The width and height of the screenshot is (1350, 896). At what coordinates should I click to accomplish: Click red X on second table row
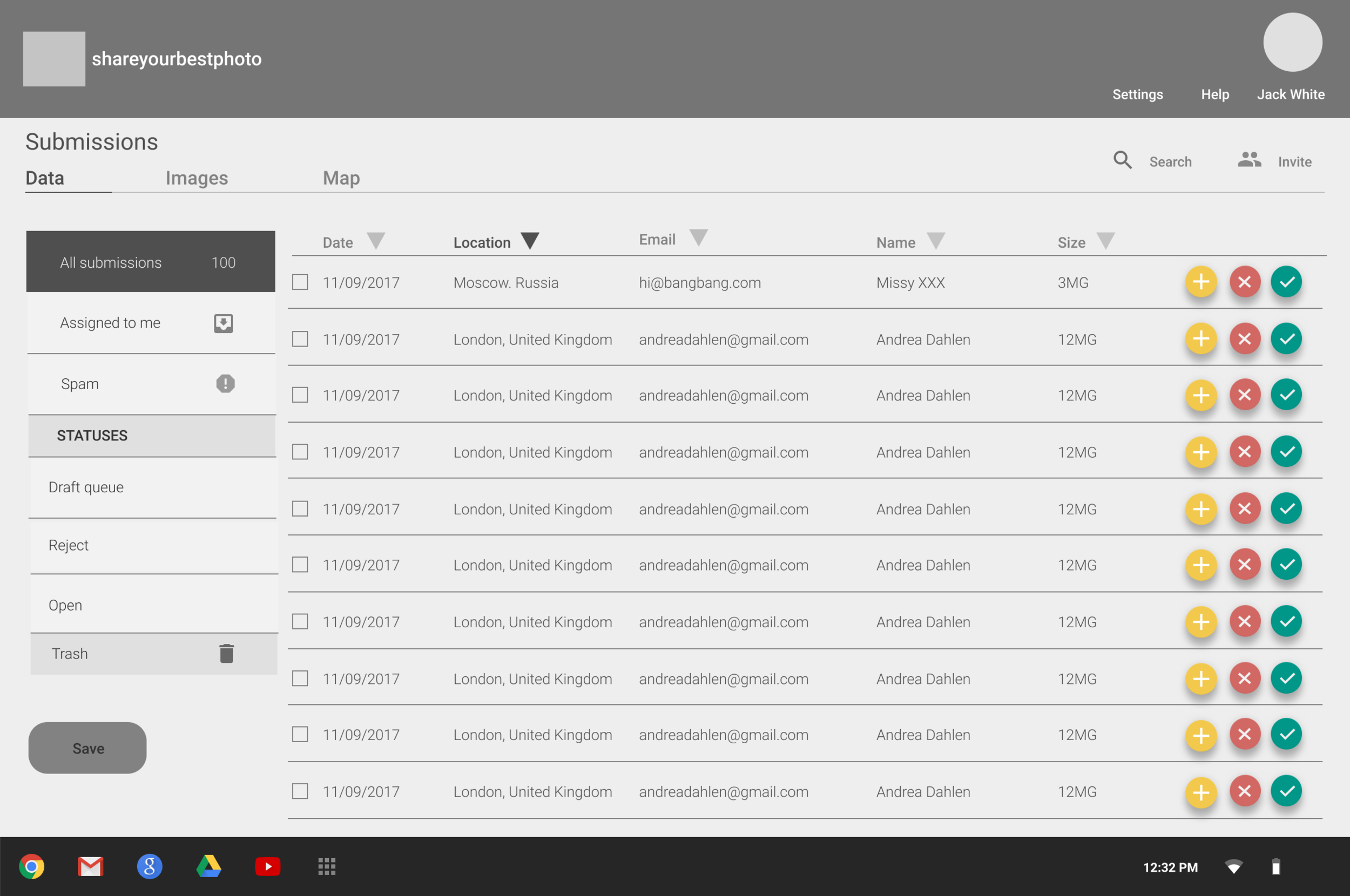pyautogui.click(x=1245, y=338)
